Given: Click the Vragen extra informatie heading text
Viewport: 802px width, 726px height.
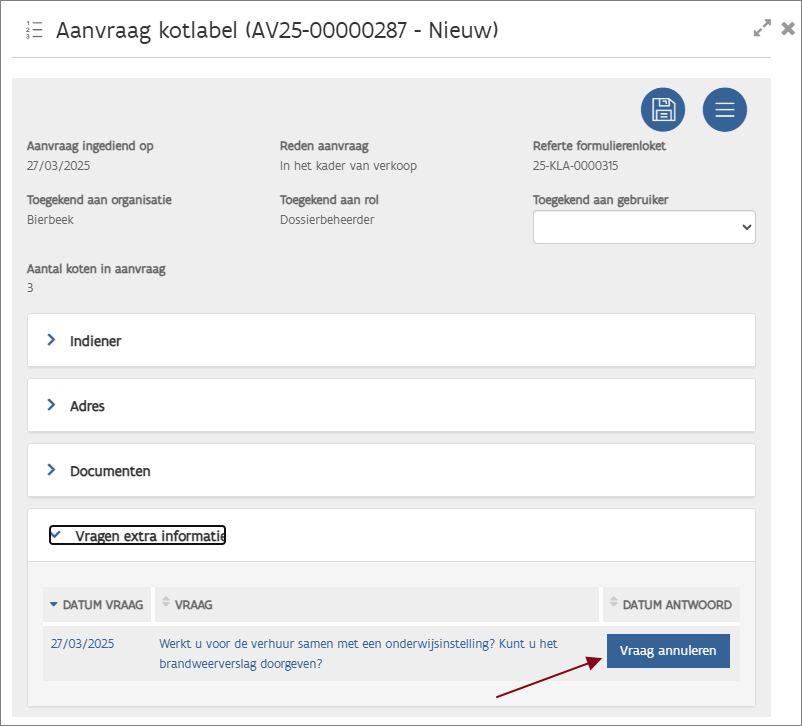Looking at the screenshot, I should pyautogui.click(x=149, y=536).
